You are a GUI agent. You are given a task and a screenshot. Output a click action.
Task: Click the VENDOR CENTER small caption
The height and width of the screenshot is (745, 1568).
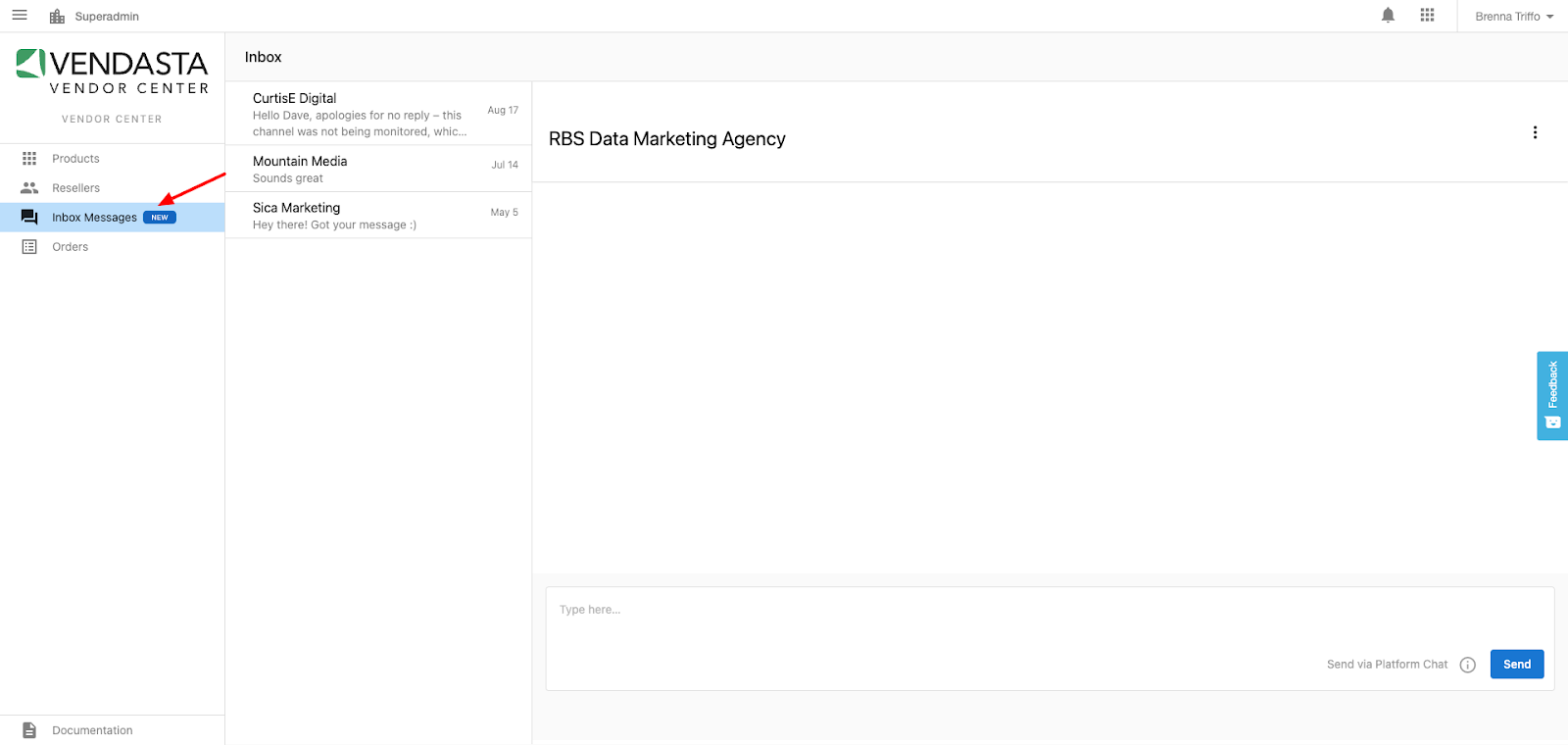pos(112,120)
